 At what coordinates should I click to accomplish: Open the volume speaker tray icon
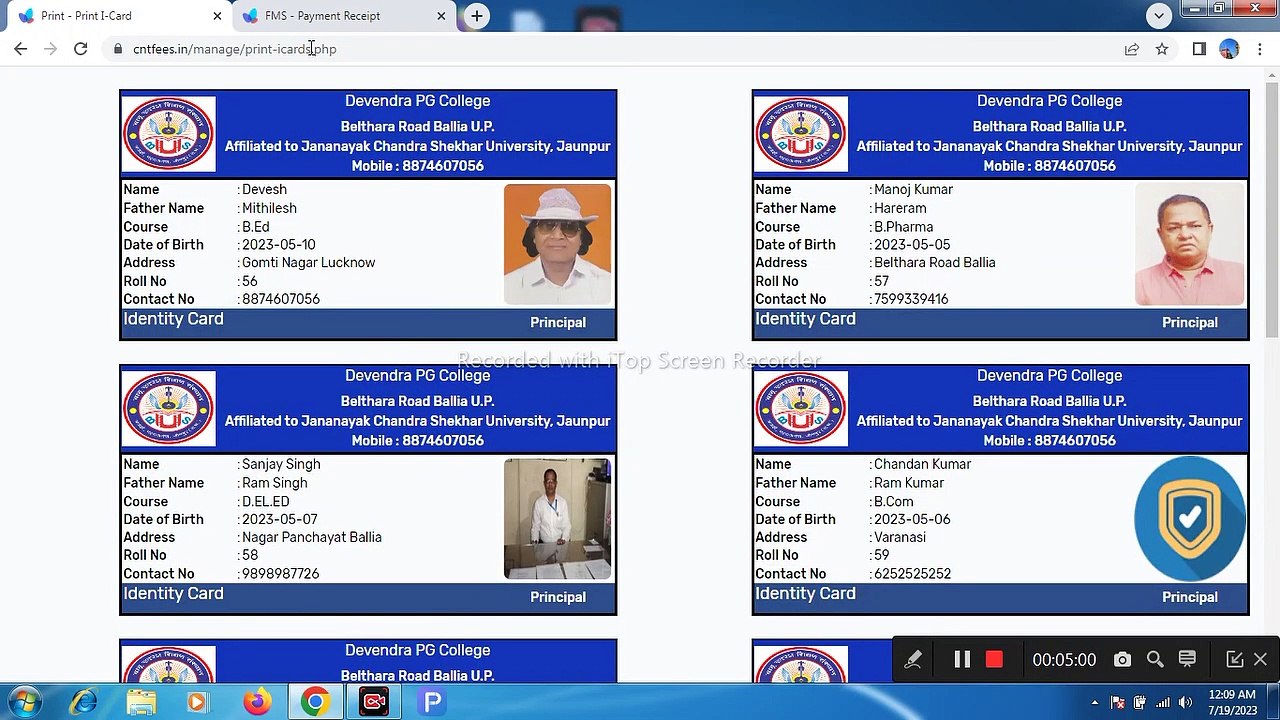(x=1185, y=702)
